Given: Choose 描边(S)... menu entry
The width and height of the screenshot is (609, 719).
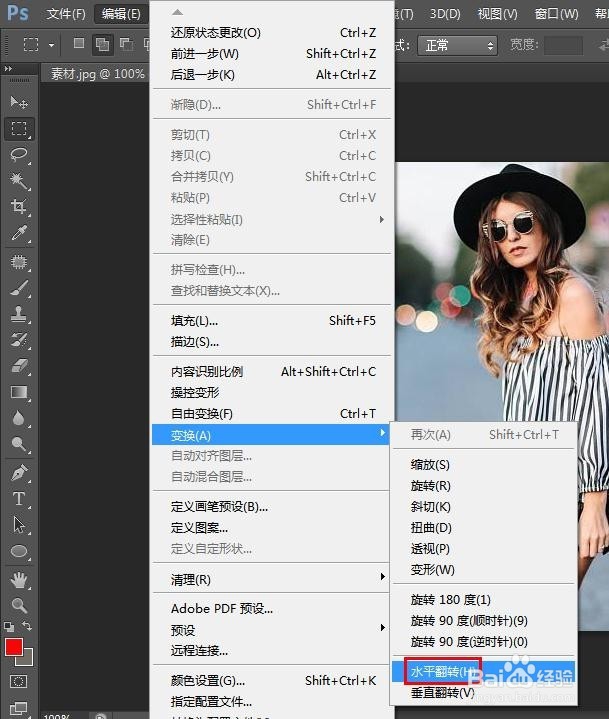Looking at the screenshot, I should pos(271,342).
